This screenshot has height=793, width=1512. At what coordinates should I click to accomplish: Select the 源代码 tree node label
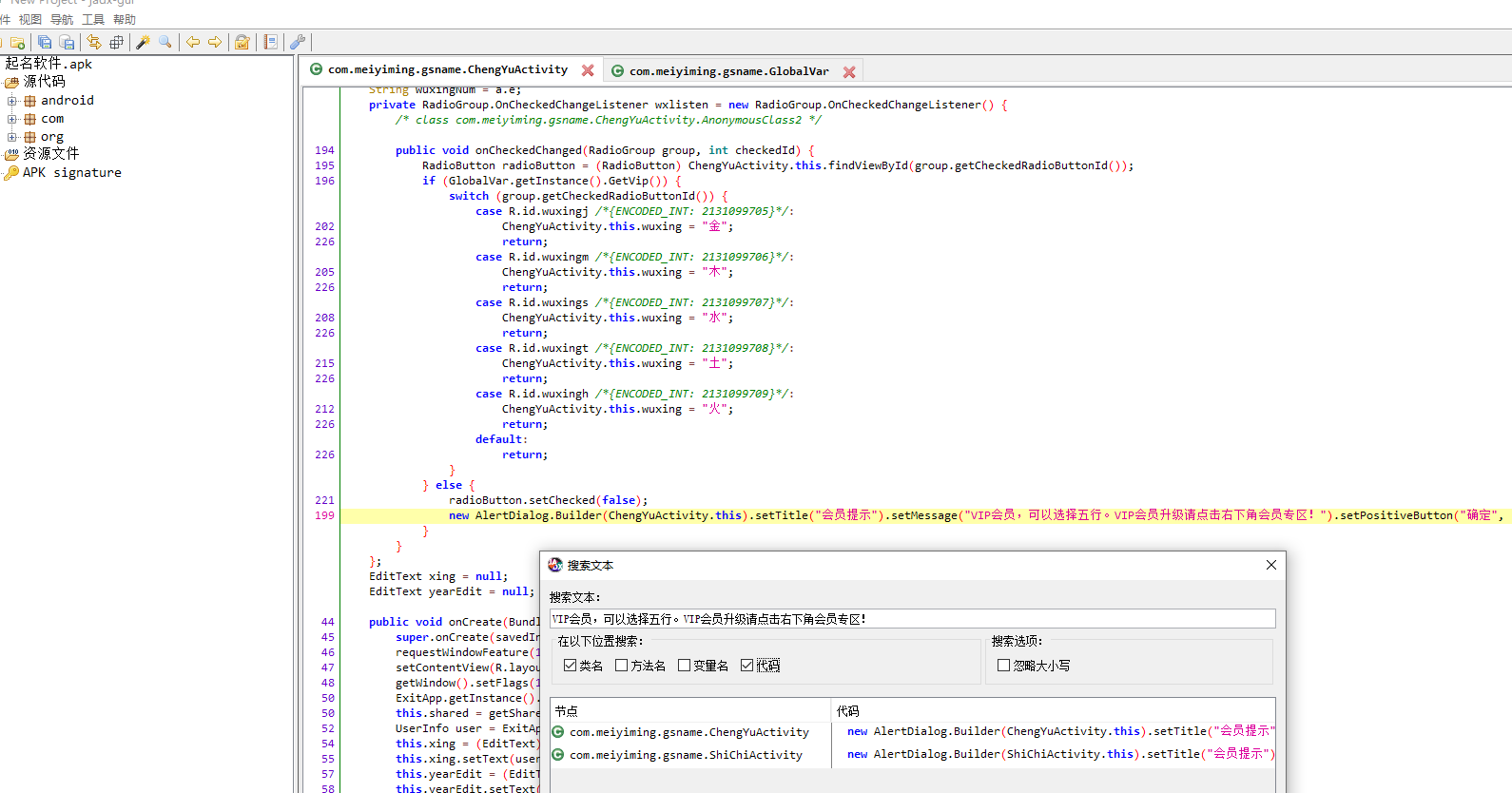pyautogui.click(x=45, y=83)
